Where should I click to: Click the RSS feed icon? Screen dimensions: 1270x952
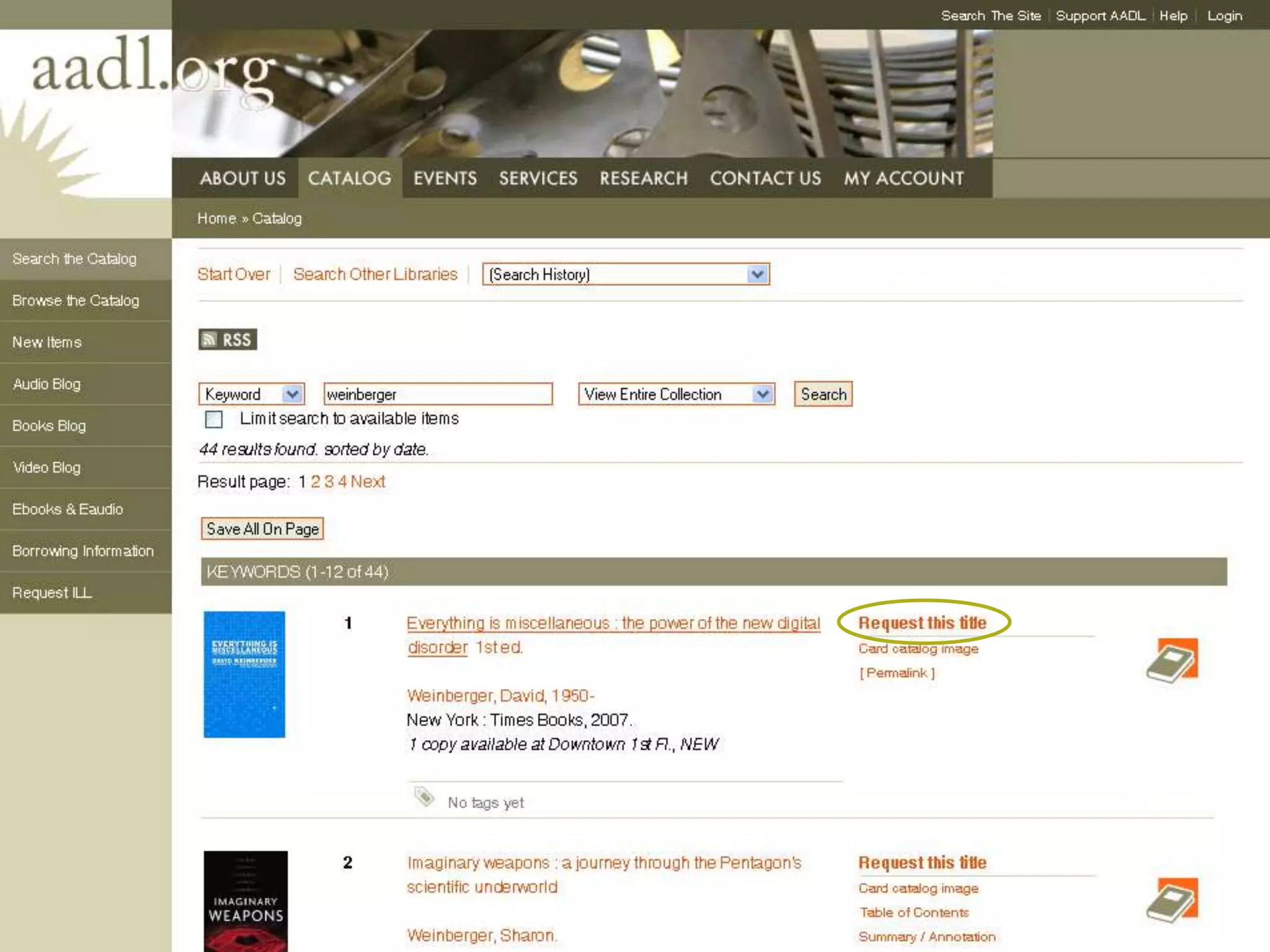[227, 340]
